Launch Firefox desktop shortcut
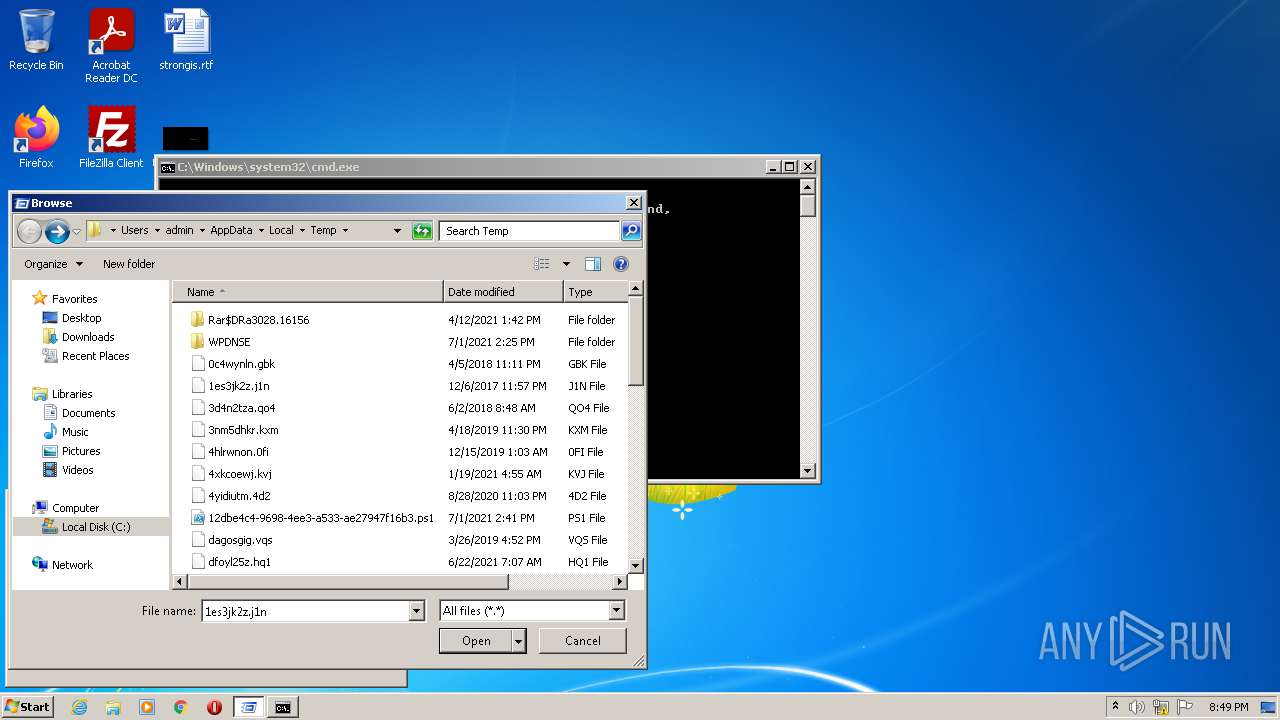Image resolution: width=1280 pixels, height=720 pixels. click(x=36, y=137)
